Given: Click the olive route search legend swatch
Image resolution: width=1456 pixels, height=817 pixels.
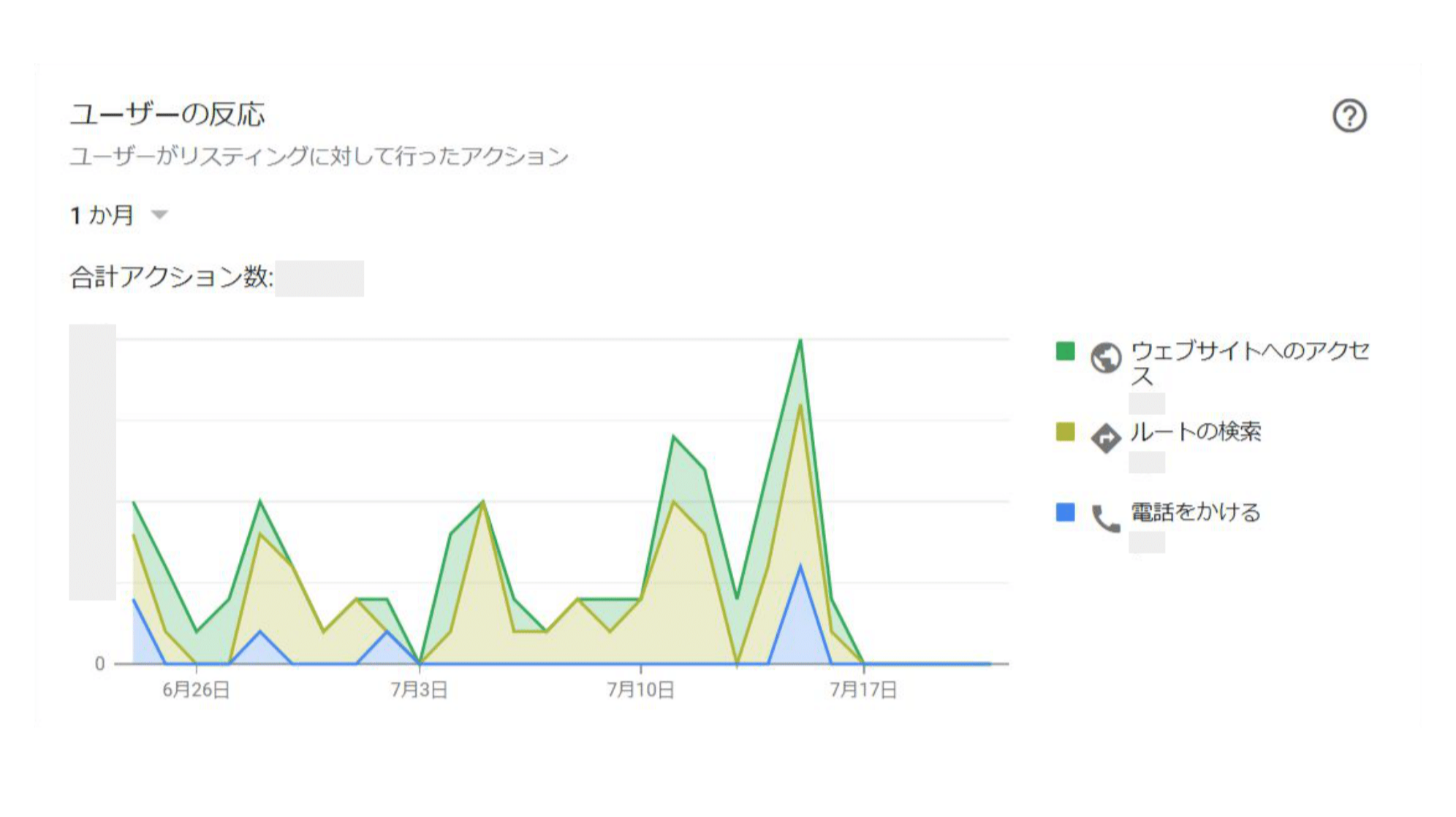Looking at the screenshot, I should 1065,432.
